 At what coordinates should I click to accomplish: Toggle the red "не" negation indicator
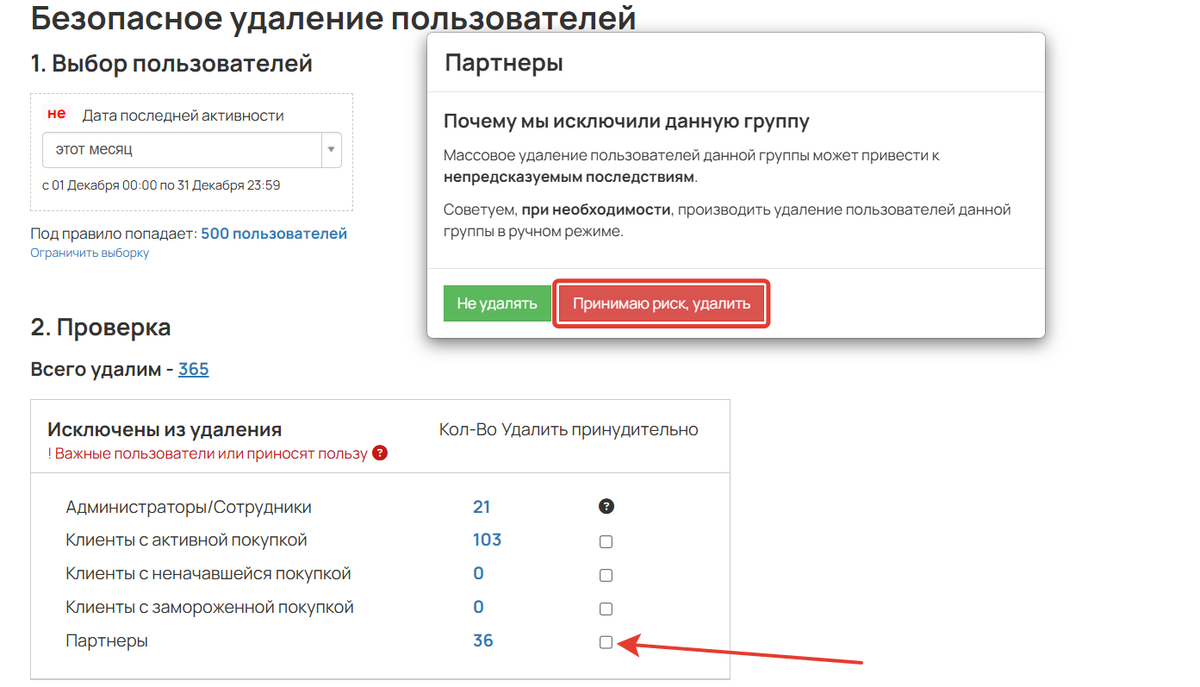coord(55,113)
